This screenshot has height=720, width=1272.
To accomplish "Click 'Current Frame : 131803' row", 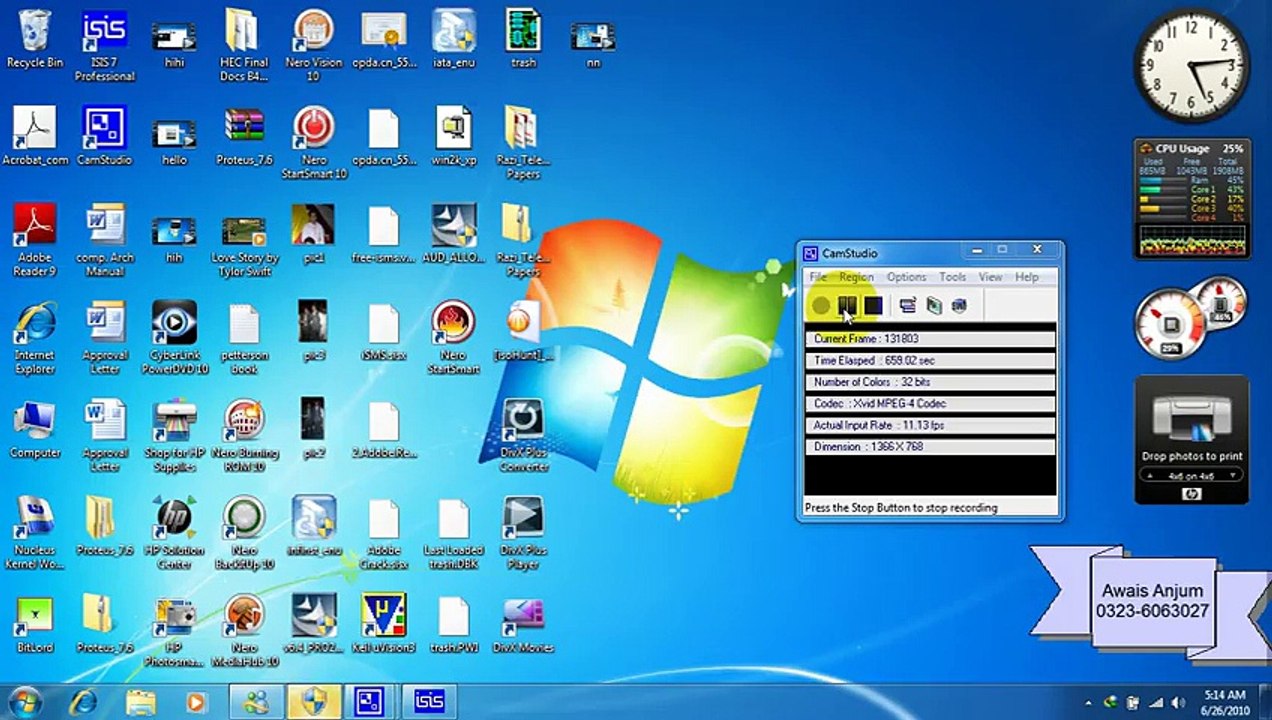I will tap(930, 339).
